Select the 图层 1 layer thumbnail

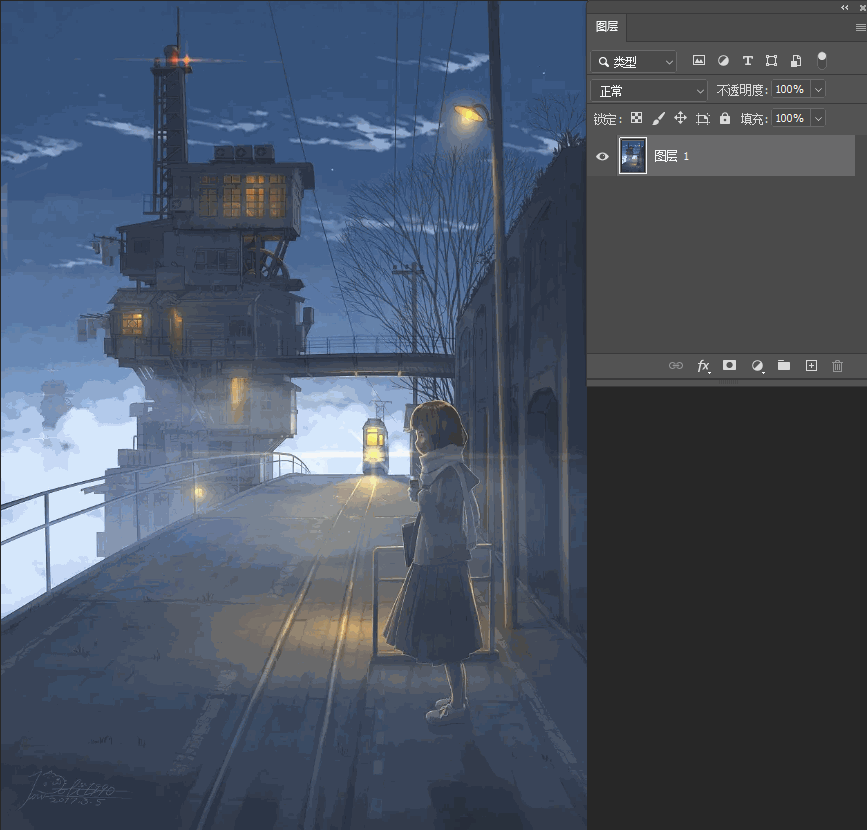633,156
